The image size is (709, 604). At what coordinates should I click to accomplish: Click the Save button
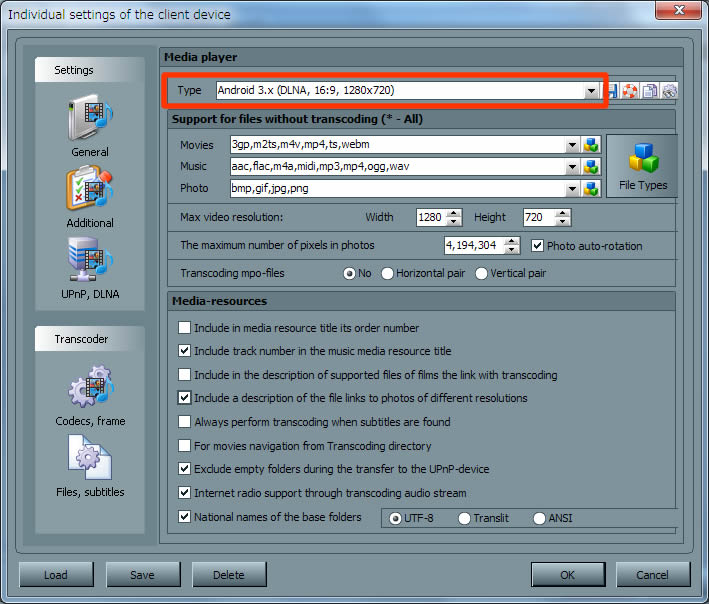[143, 575]
